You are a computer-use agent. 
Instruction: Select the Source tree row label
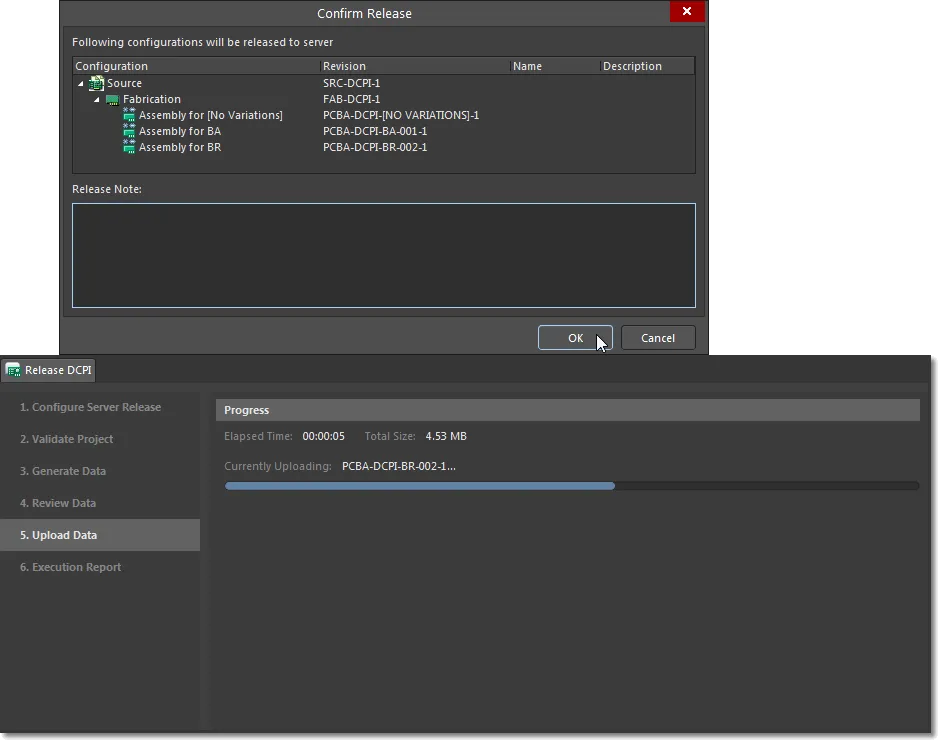click(124, 83)
